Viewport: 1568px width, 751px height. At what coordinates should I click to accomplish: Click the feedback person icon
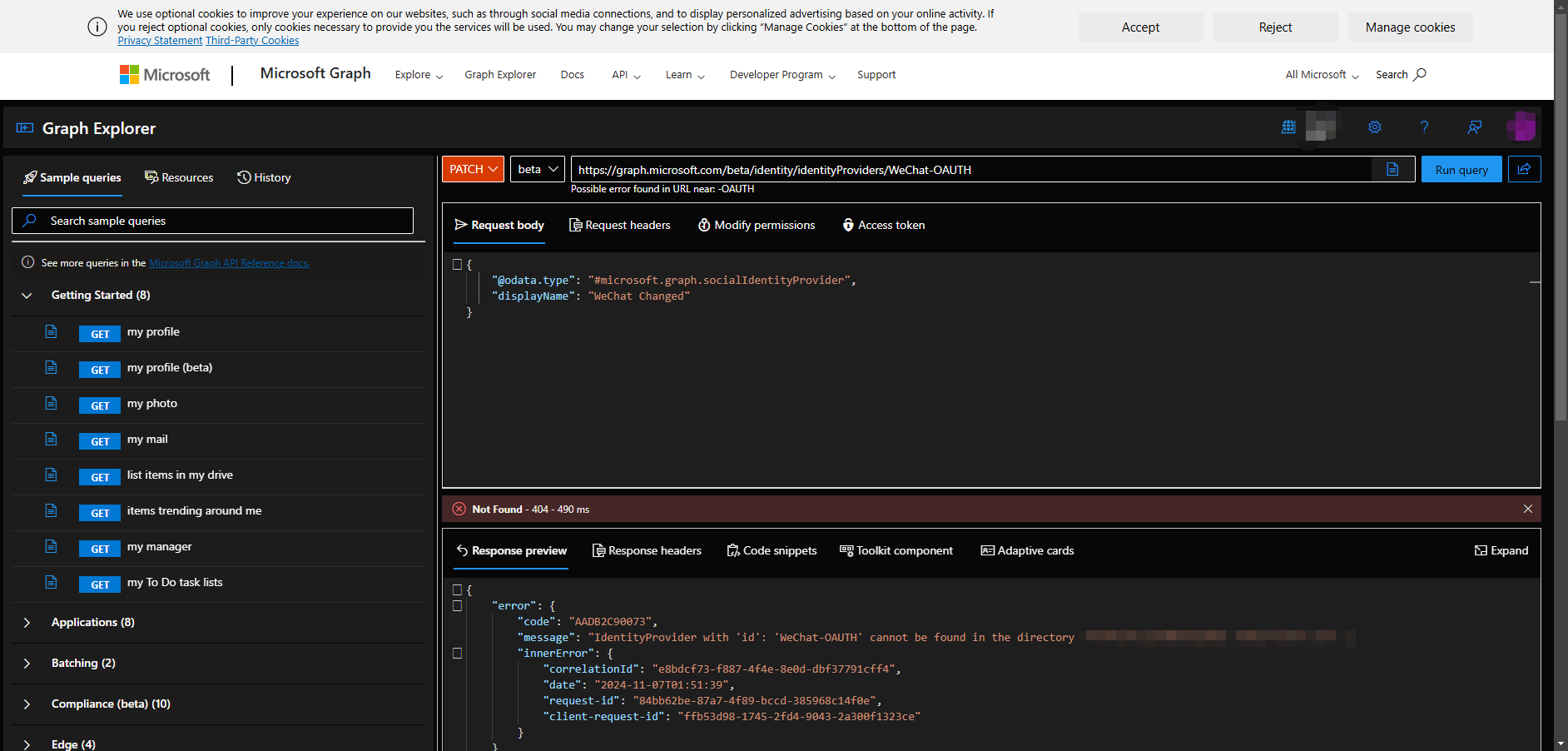click(1474, 127)
